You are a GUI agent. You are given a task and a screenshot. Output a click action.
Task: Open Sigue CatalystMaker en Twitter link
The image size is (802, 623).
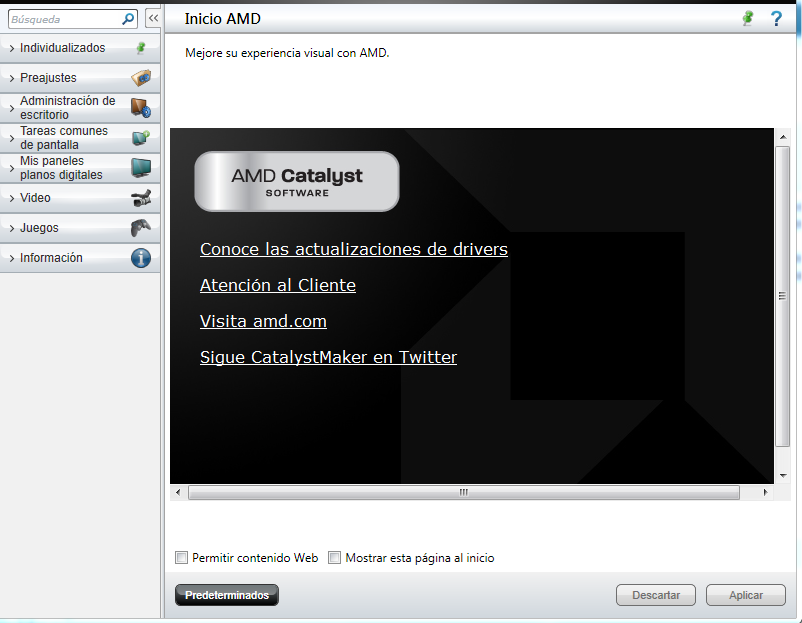click(x=328, y=357)
